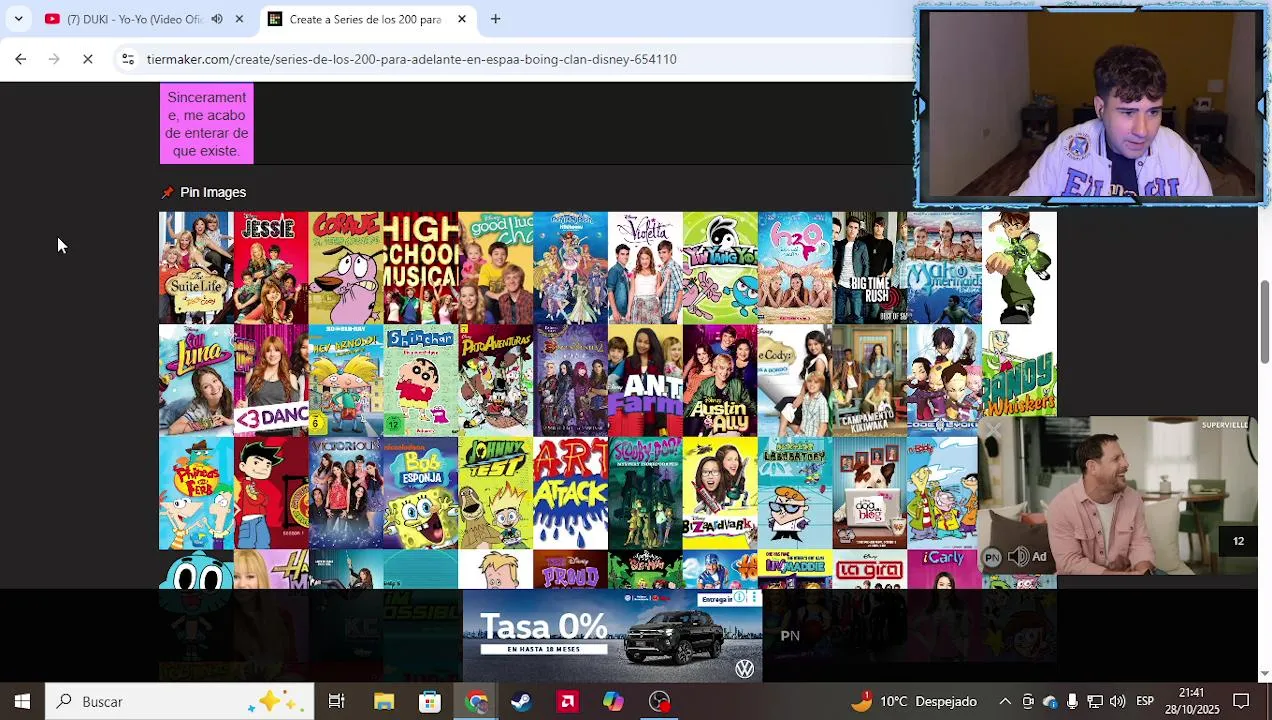
Task: Select the H2O series poster
Action: (795, 267)
